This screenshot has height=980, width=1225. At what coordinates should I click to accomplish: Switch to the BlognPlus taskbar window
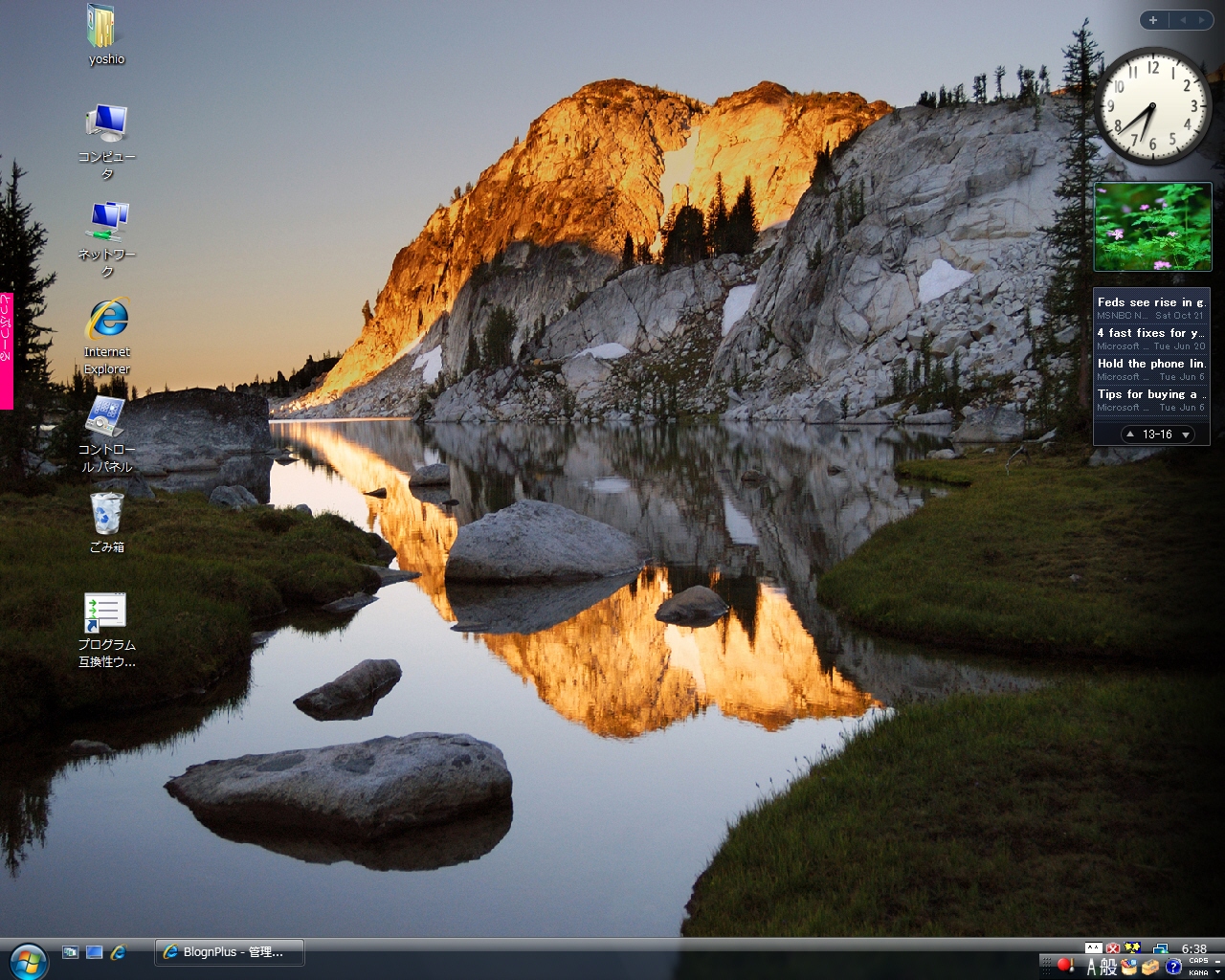tap(230, 952)
